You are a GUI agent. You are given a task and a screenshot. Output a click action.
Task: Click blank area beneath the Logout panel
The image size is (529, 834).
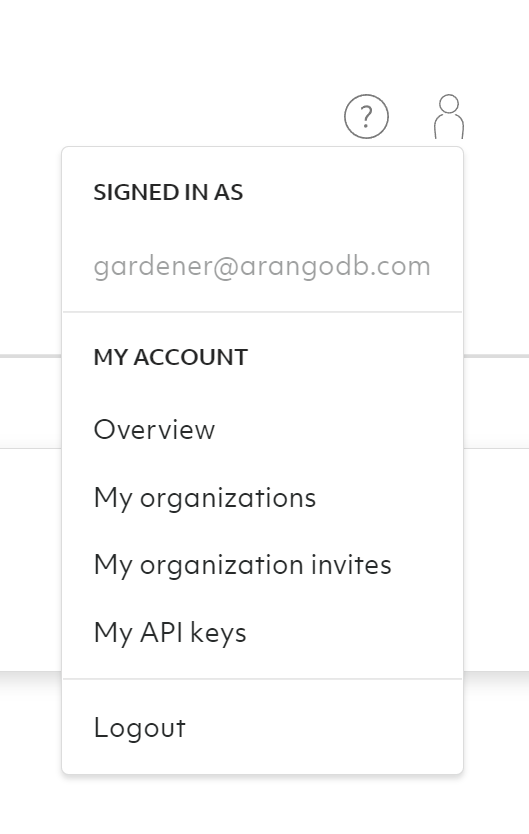point(263,806)
